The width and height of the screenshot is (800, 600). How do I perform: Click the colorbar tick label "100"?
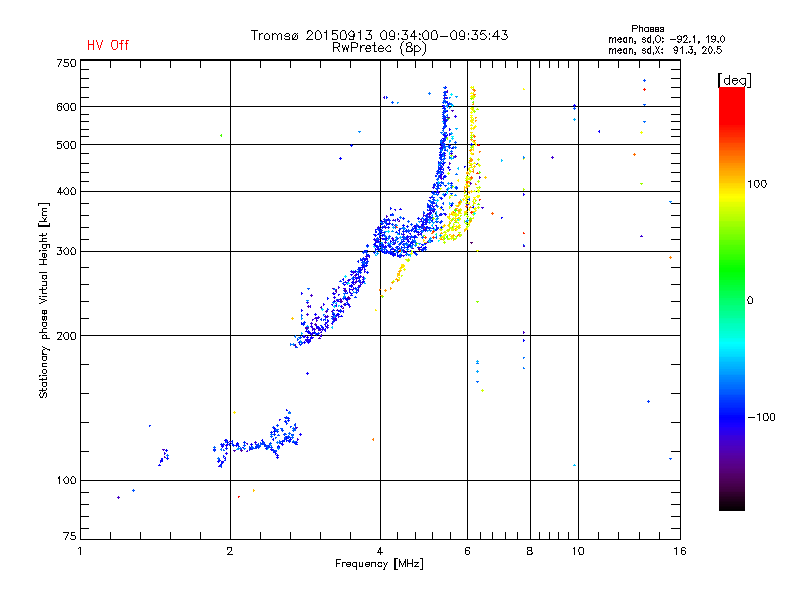[757, 184]
